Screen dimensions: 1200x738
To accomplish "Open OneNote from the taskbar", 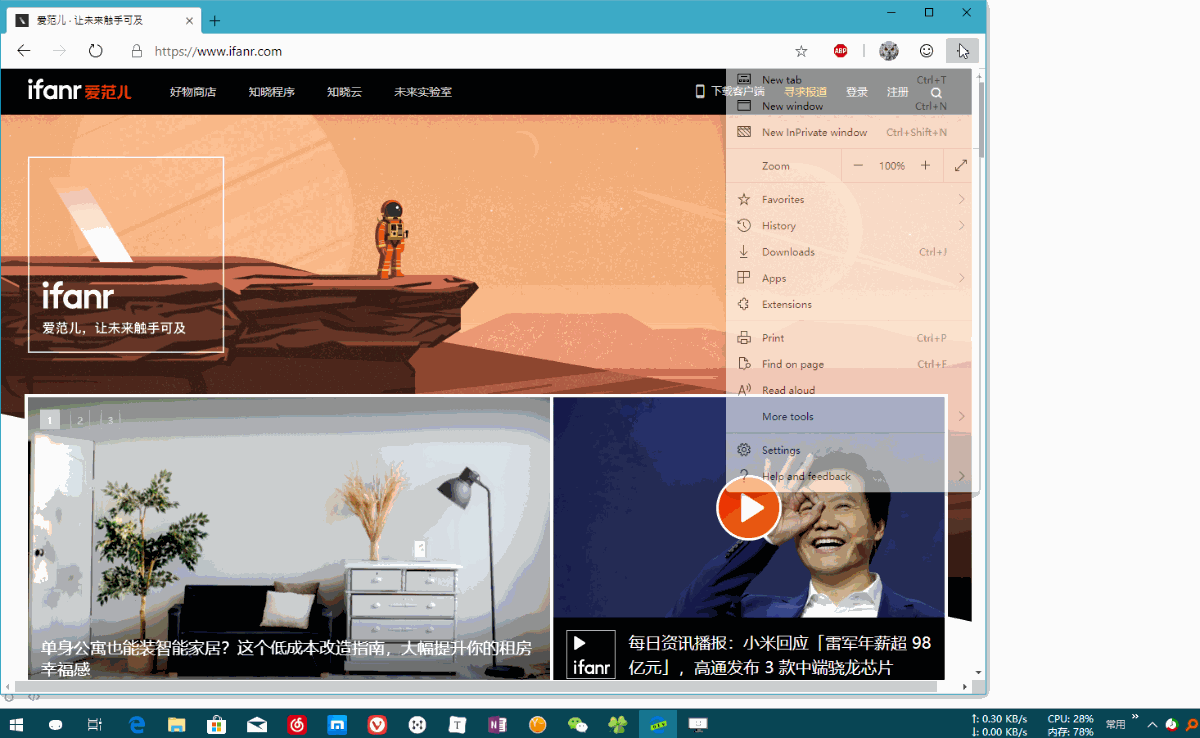I will (497, 724).
